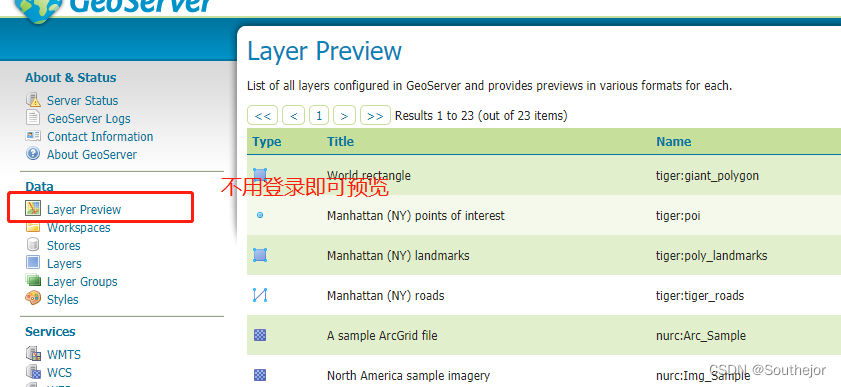This screenshot has height=387, width=841.
Task: Open Styles in the Data menu
Action: 63,299
